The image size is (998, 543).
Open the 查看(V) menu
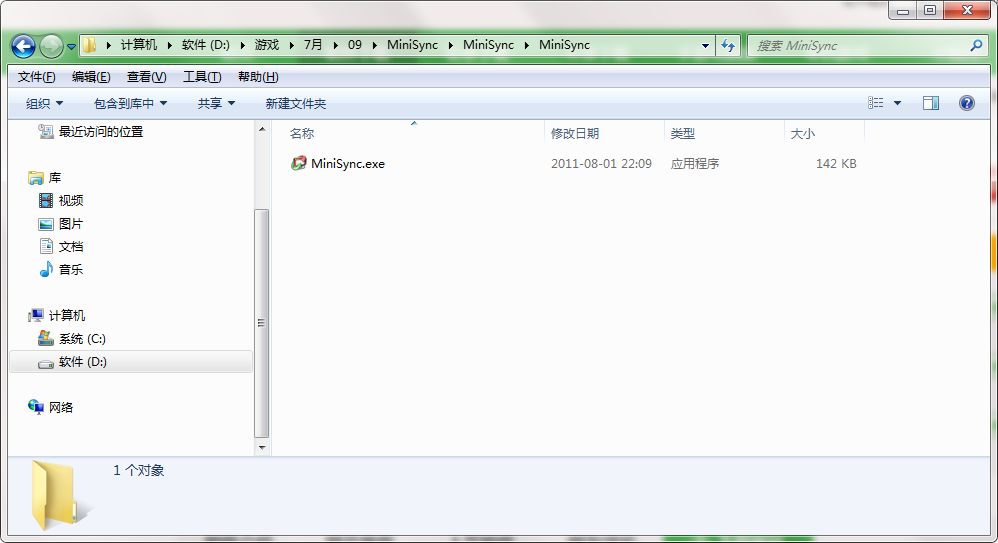[x=146, y=77]
